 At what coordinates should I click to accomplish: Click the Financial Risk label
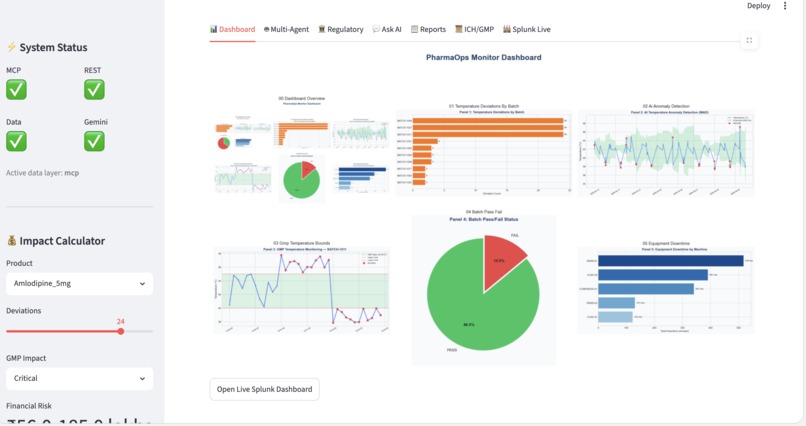pyautogui.click(x=29, y=406)
